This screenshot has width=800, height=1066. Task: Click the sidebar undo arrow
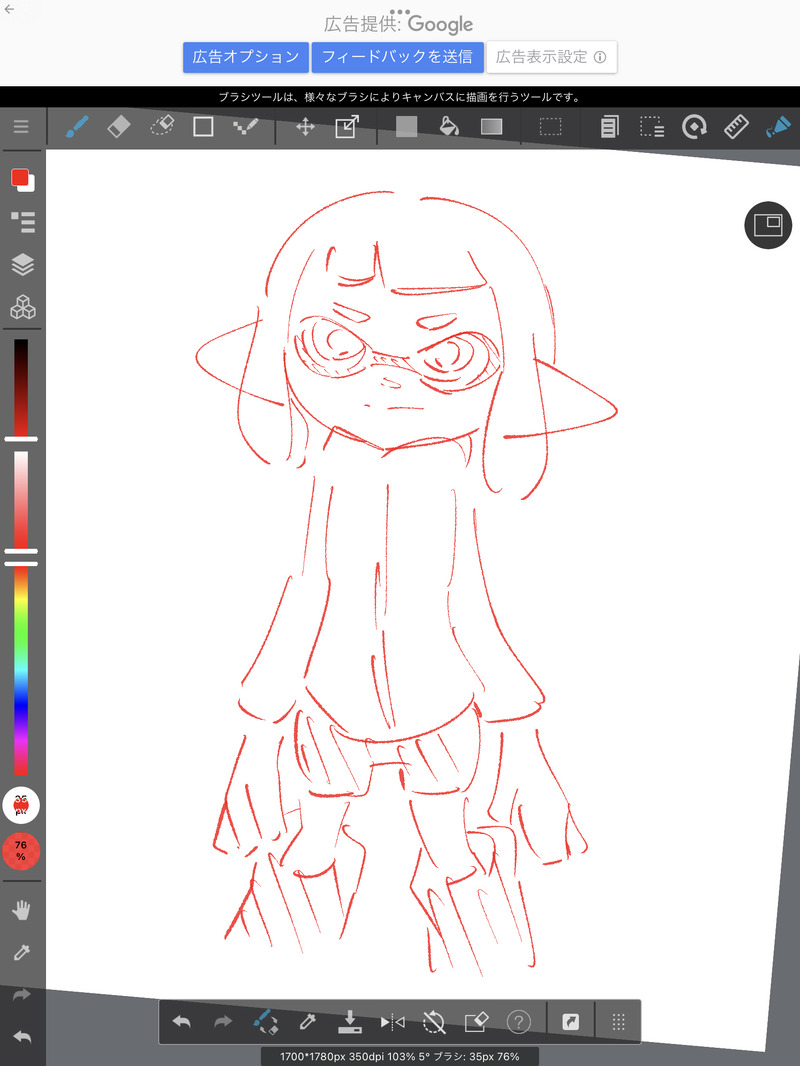point(22,1037)
